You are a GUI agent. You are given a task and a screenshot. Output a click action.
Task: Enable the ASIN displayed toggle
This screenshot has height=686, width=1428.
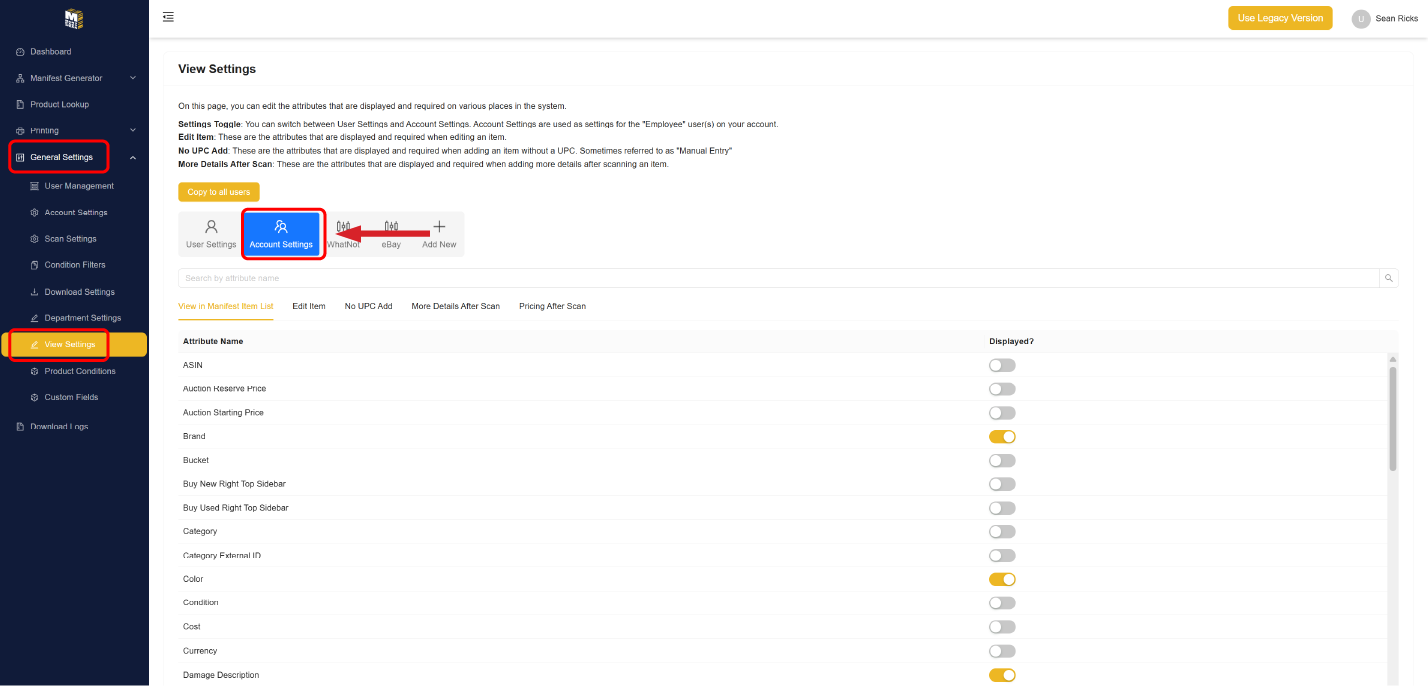point(1002,365)
